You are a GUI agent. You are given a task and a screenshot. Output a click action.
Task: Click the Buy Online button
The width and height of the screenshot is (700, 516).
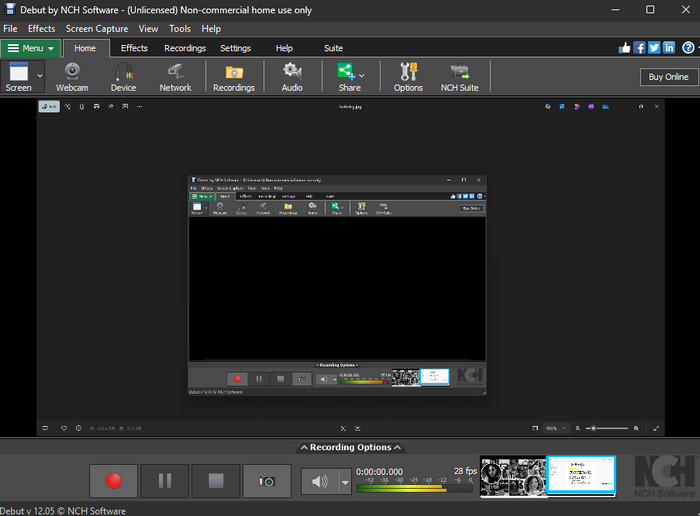668,77
